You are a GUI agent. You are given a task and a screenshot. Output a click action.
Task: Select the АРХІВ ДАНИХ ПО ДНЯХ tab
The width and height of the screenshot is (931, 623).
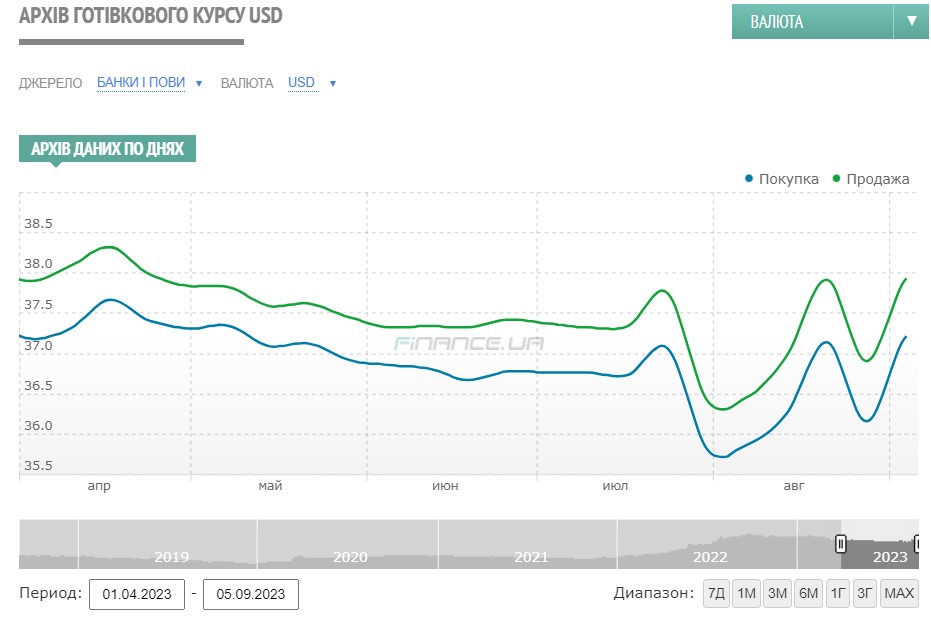(x=107, y=149)
